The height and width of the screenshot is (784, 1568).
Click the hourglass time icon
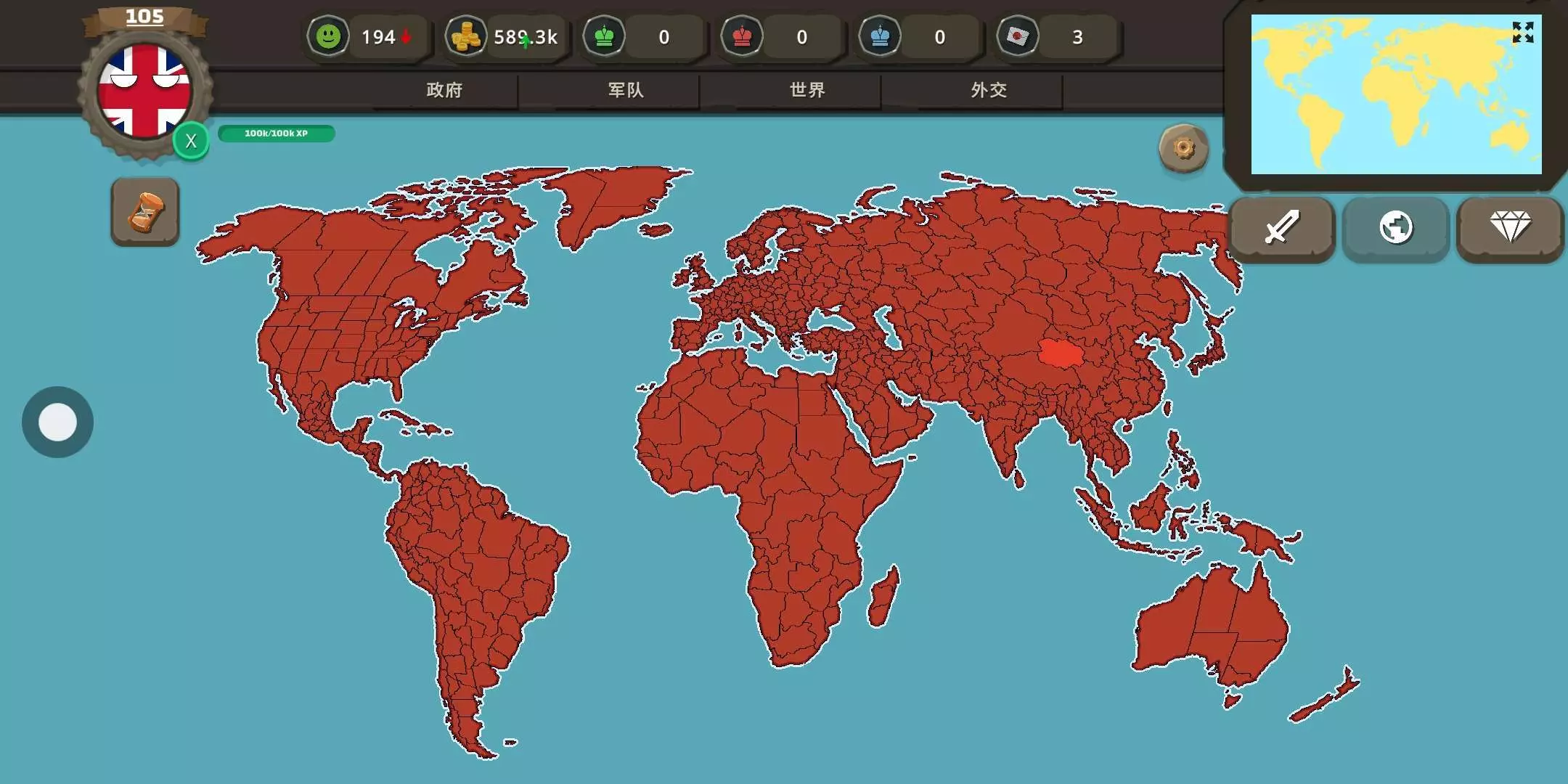pyautogui.click(x=145, y=212)
